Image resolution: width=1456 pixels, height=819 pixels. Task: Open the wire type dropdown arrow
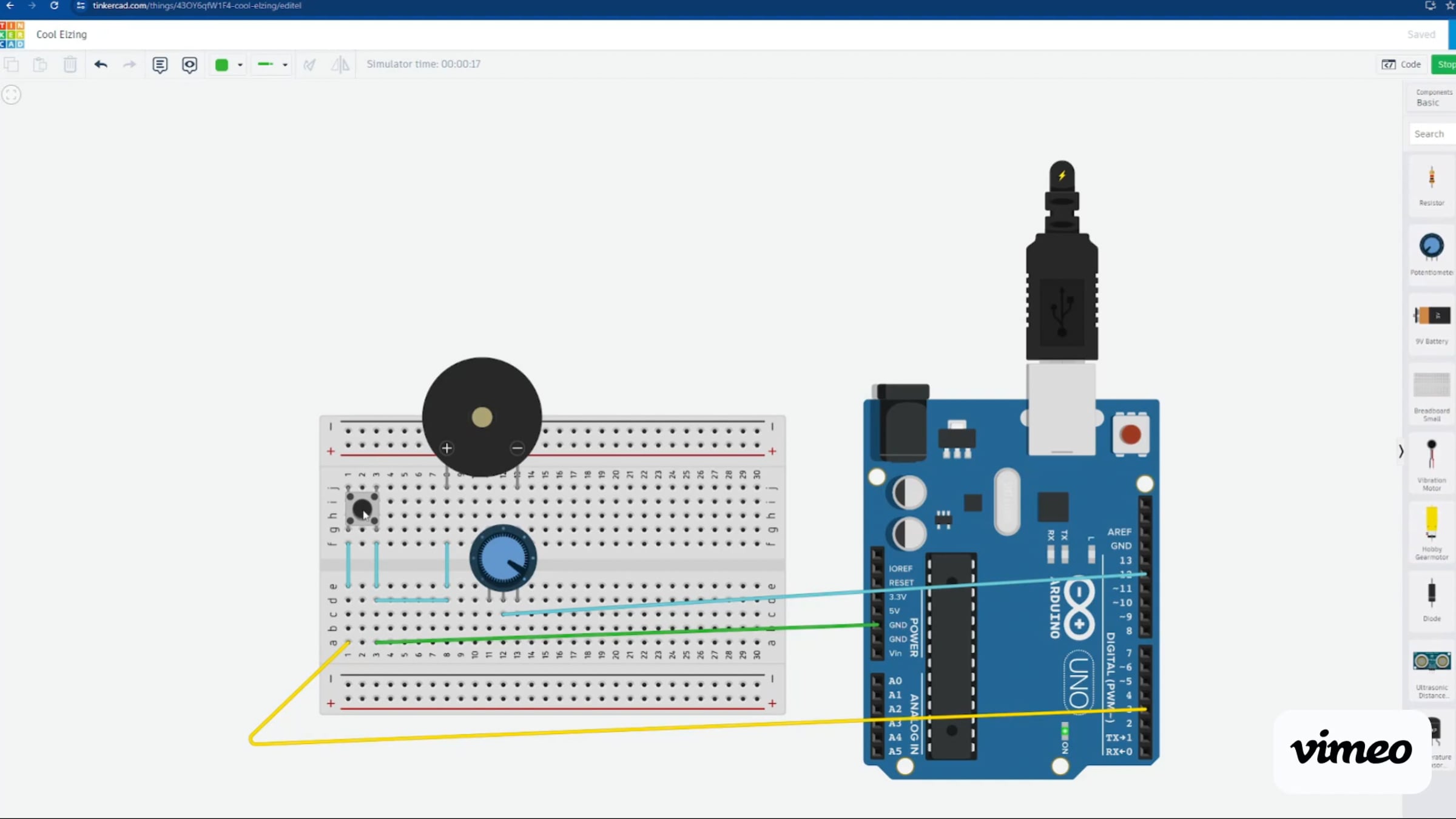(285, 65)
